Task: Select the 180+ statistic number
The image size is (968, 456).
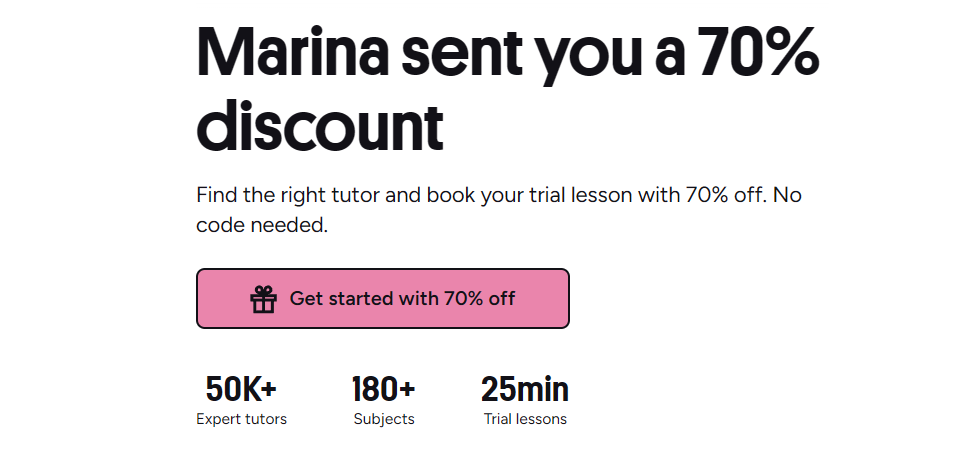Action: (x=383, y=389)
